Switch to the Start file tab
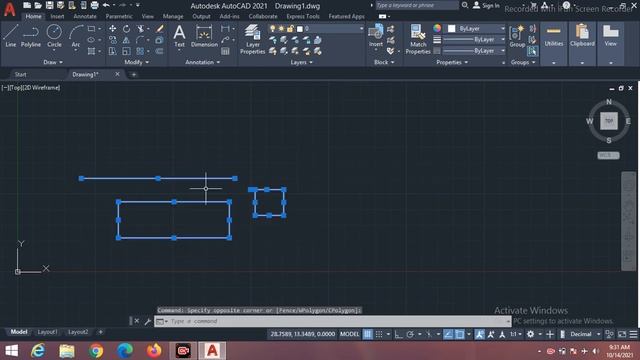Screen dimensions: 640x360 20,74
